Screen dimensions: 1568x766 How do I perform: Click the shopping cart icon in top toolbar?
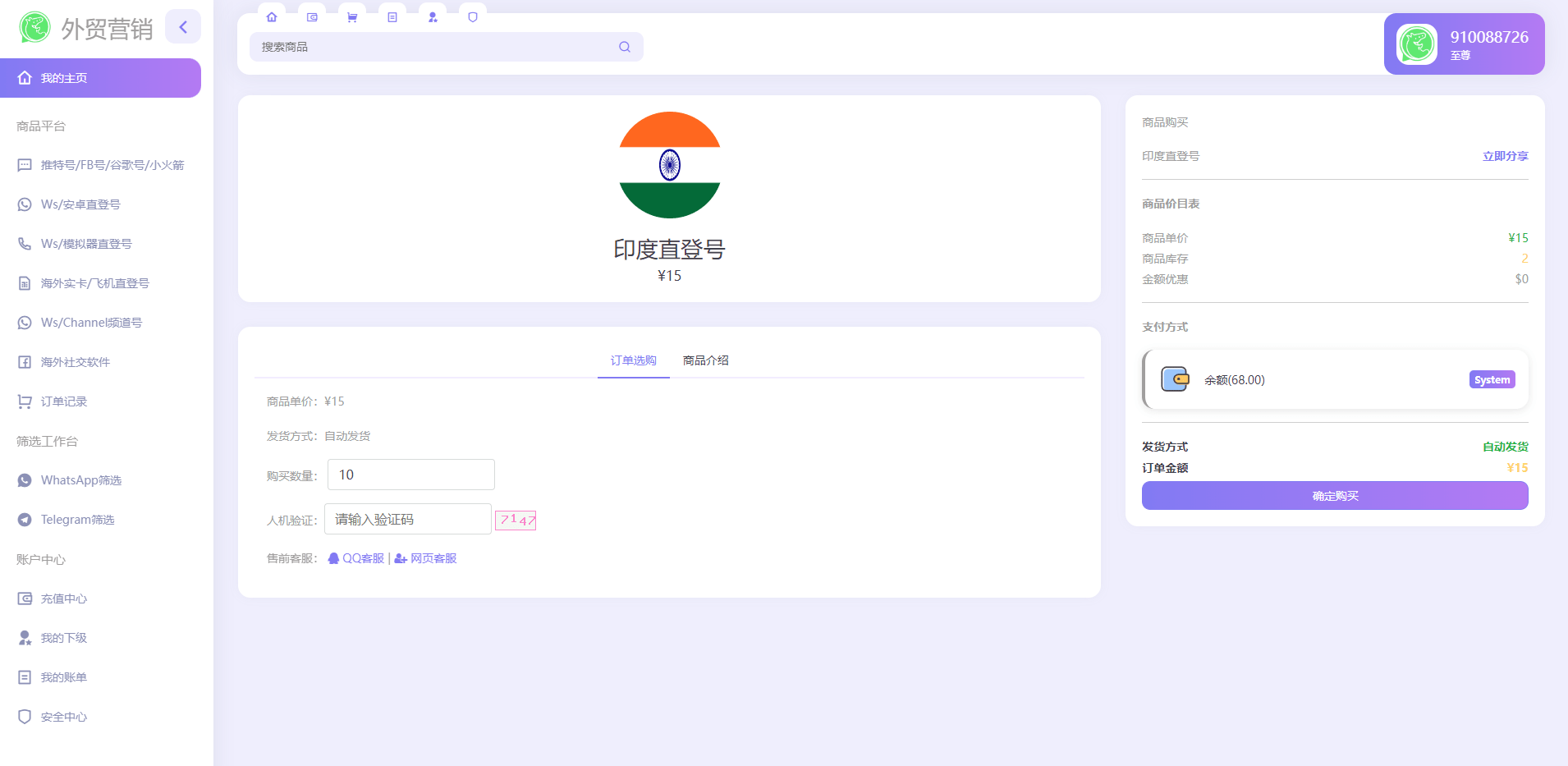[x=352, y=17]
